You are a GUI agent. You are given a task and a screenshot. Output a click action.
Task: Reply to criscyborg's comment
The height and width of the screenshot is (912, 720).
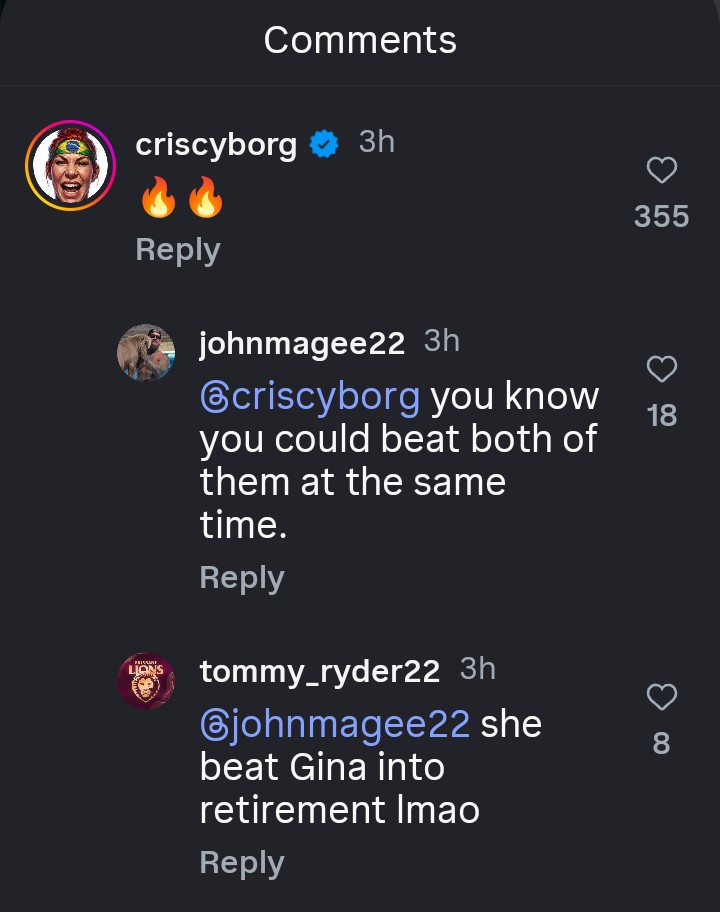(x=178, y=250)
